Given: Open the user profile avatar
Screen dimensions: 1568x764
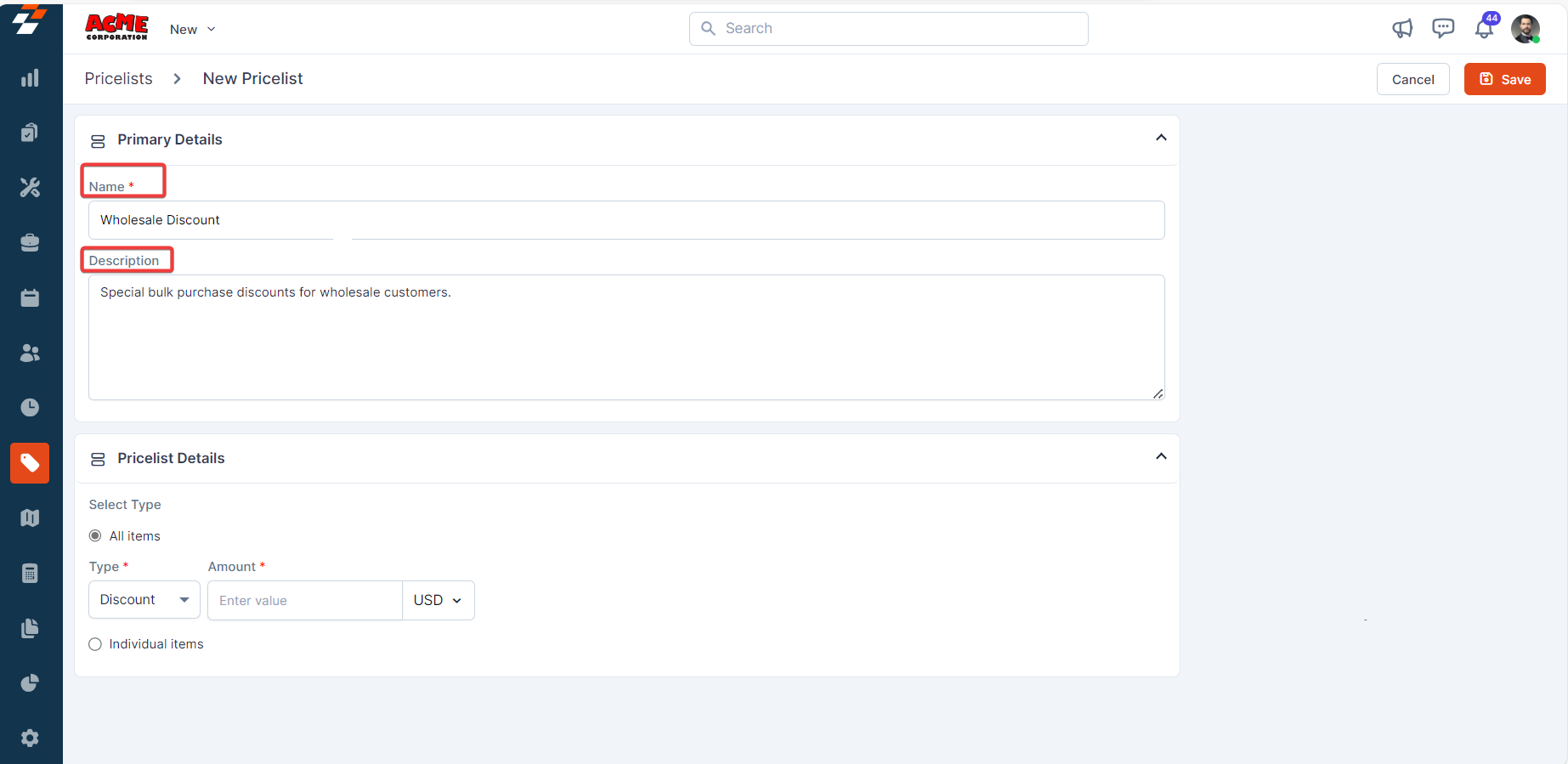Looking at the screenshot, I should 1526,29.
